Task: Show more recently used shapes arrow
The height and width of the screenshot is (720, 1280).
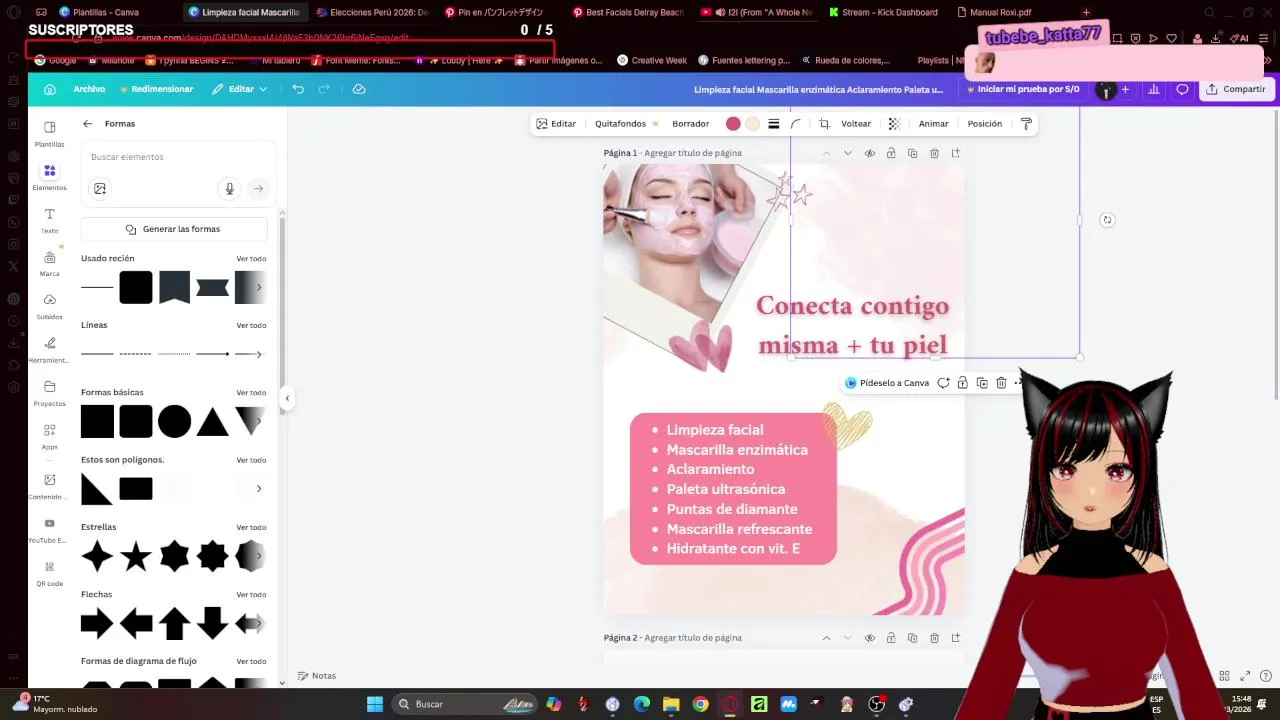Action: pyautogui.click(x=259, y=288)
